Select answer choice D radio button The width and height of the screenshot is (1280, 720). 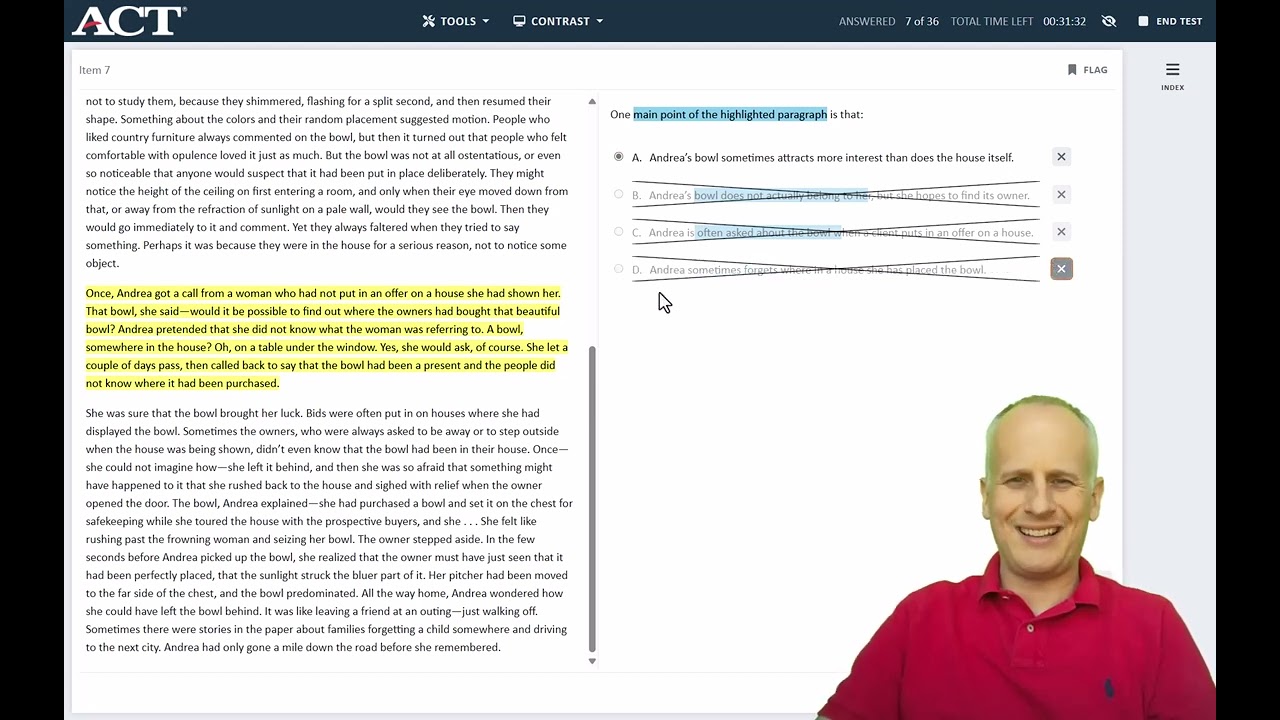618,269
